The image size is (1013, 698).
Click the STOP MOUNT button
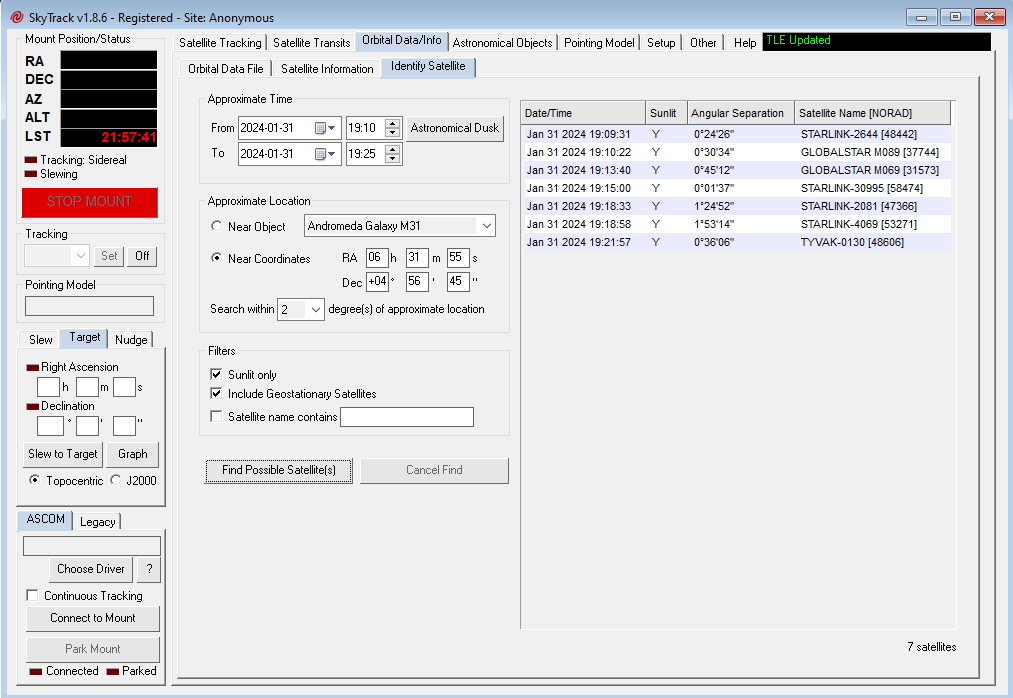pos(89,202)
